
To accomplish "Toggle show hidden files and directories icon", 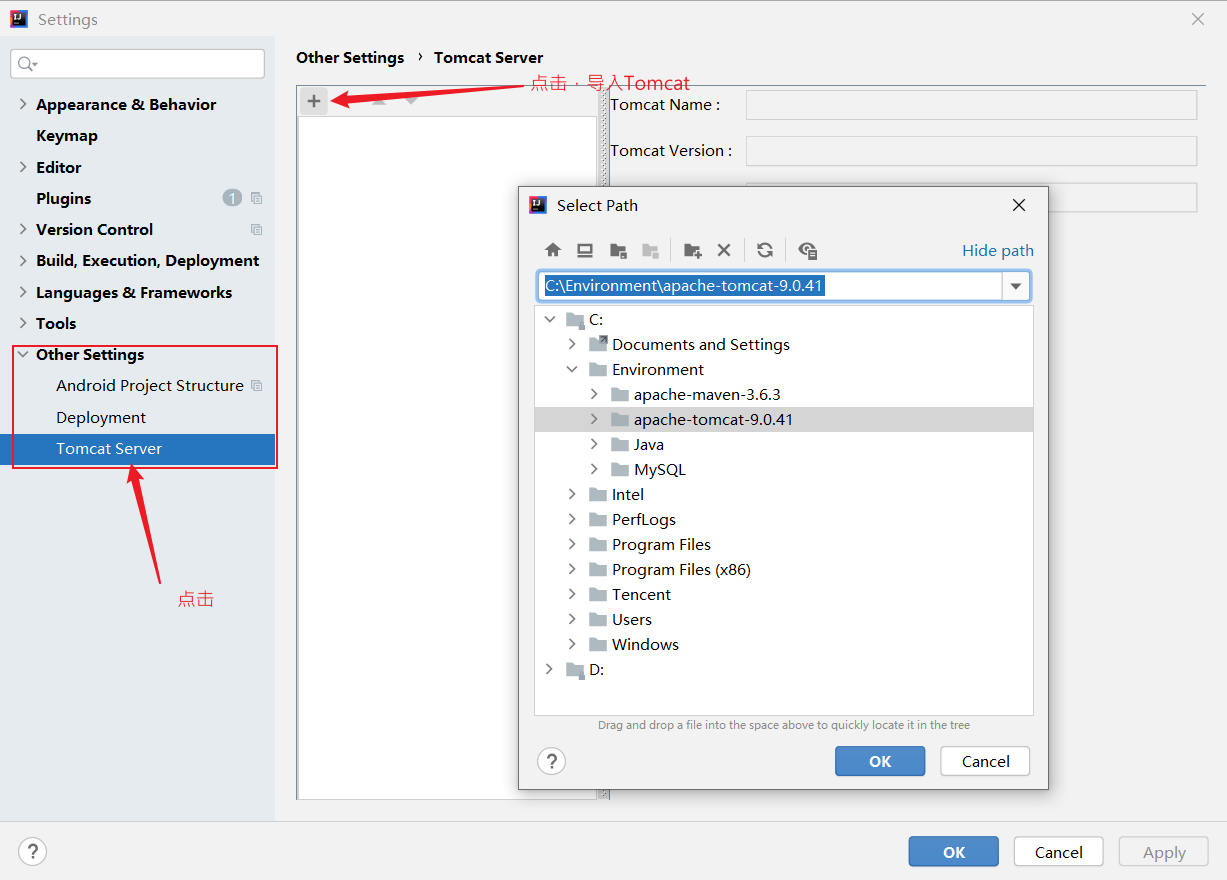I will (x=808, y=250).
